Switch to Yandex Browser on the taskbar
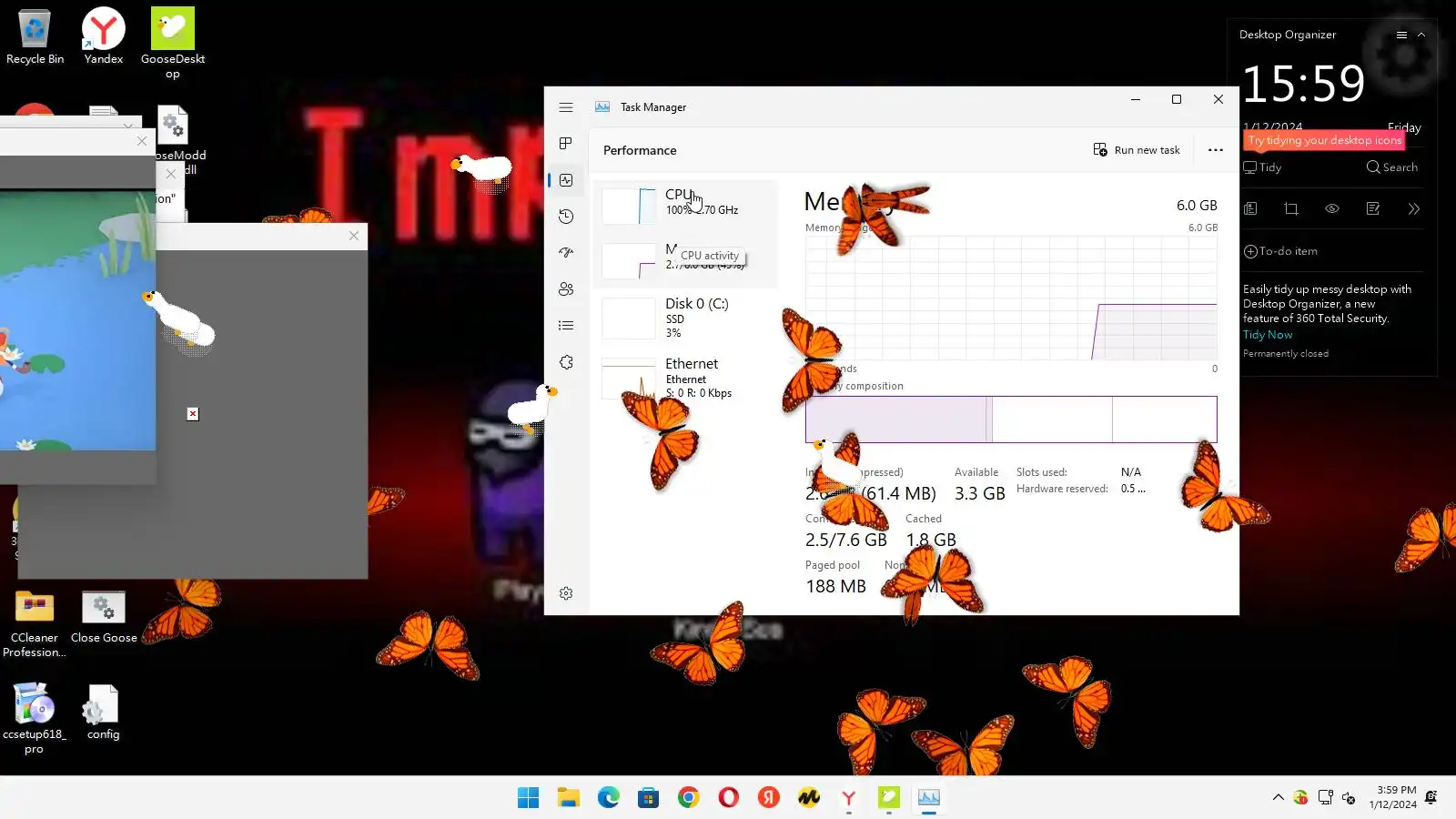Image resolution: width=1456 pixels, height=819 pixels. [x=848, y=798]
